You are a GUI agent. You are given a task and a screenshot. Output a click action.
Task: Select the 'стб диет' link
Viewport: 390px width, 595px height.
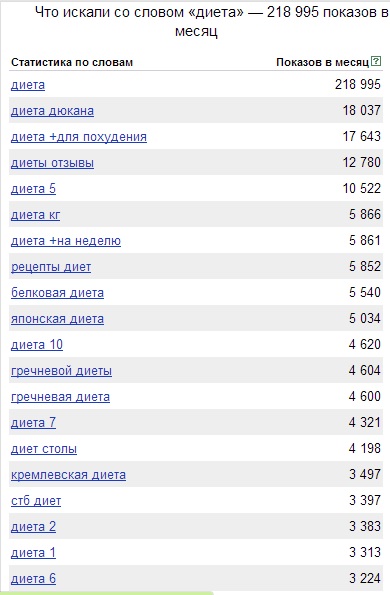pyautogui.click(x=36, y=501)
